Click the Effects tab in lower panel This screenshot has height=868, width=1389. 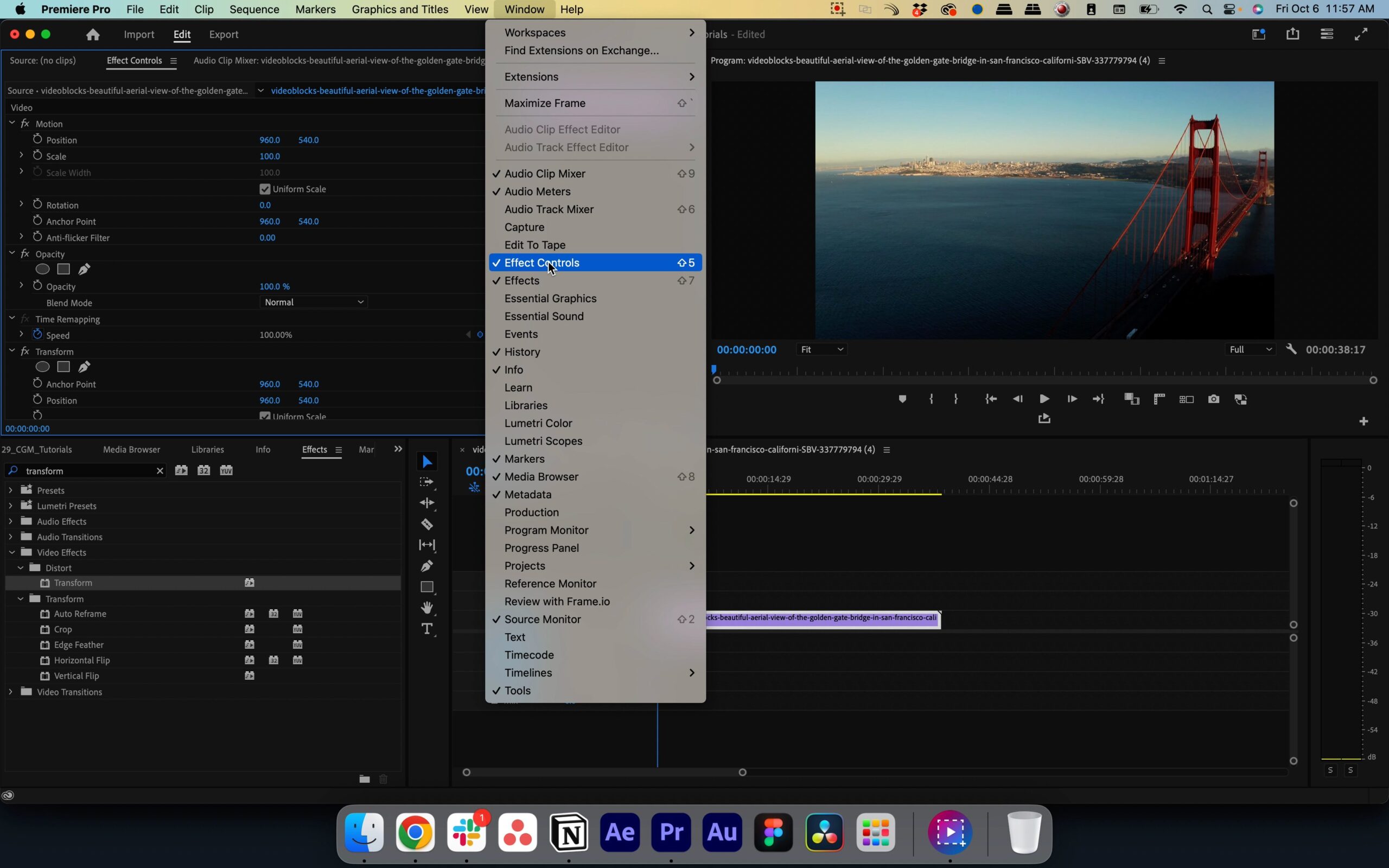(314, 449)
